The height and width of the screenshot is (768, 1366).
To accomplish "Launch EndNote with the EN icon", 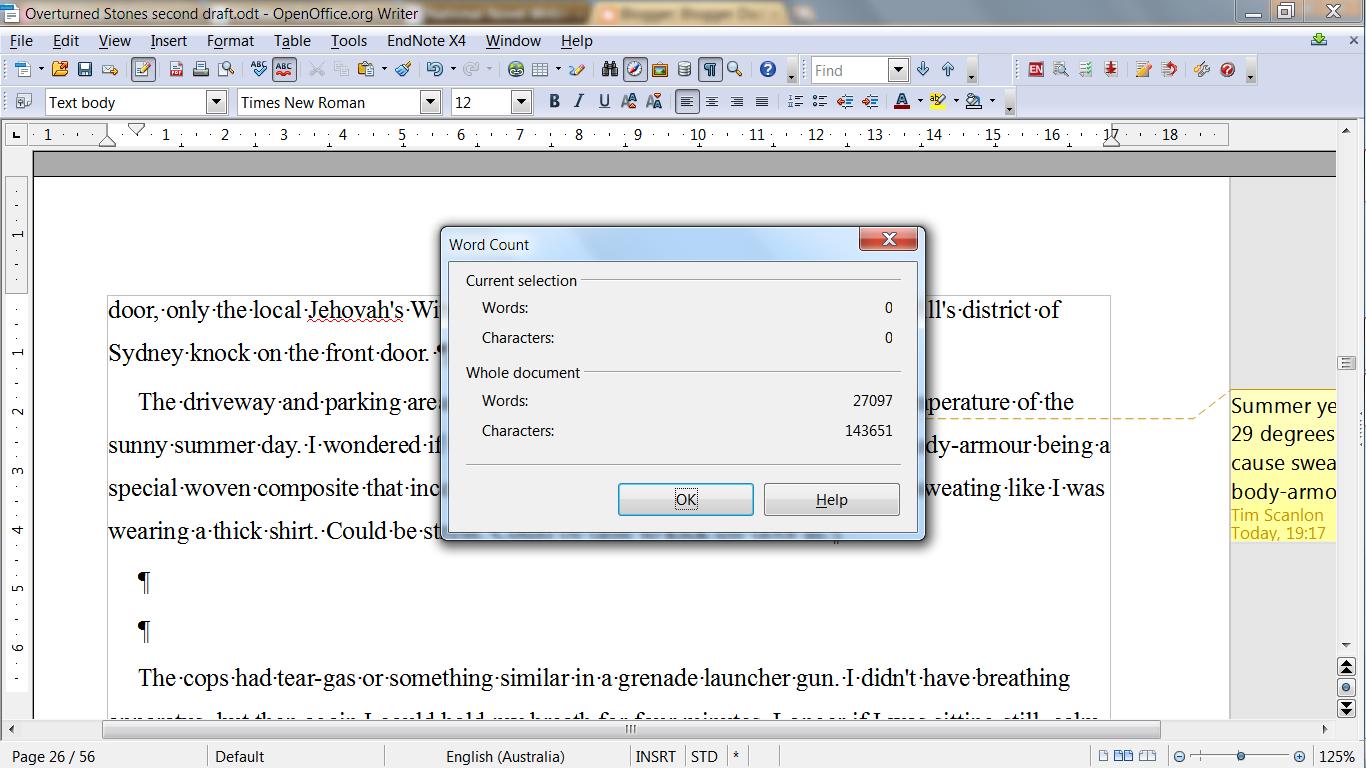I will pos(1036,70).
